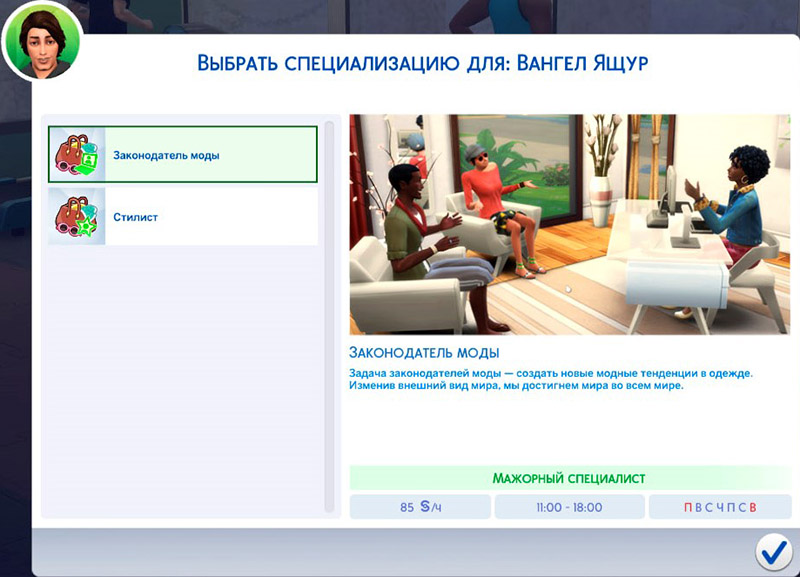Click the career preview image
Screen dimensions: 800x577
(569, 224)
